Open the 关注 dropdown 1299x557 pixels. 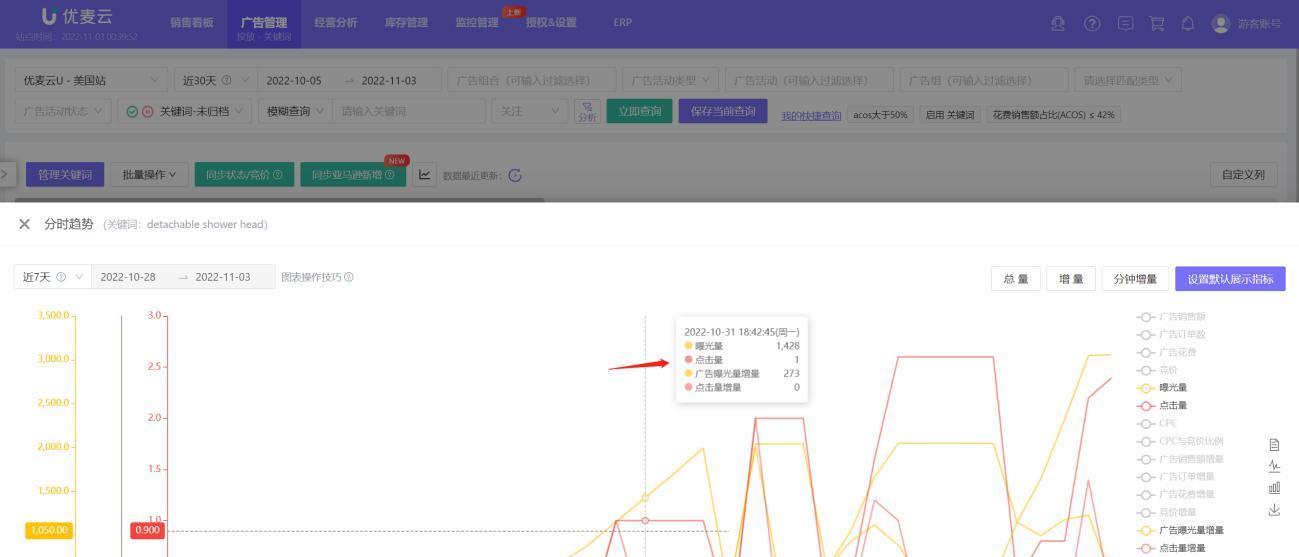(530, 112)
